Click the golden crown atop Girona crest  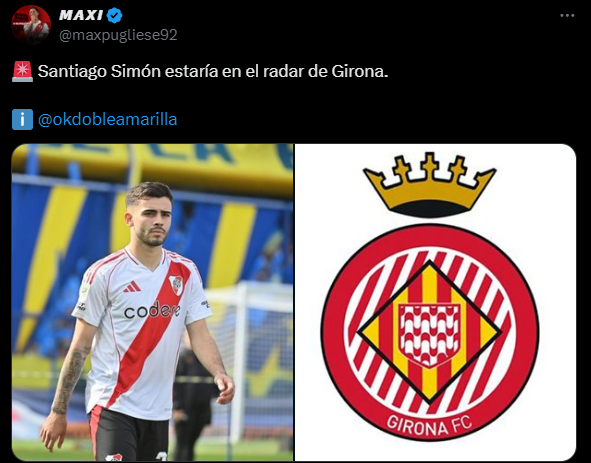pos(430,184)
